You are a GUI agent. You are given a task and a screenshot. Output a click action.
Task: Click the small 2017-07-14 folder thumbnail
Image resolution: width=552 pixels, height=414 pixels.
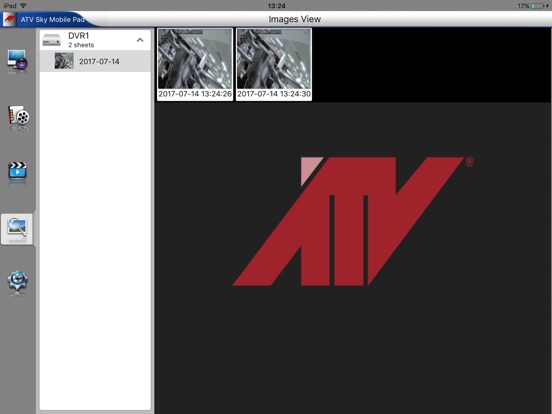coord(64,61)
